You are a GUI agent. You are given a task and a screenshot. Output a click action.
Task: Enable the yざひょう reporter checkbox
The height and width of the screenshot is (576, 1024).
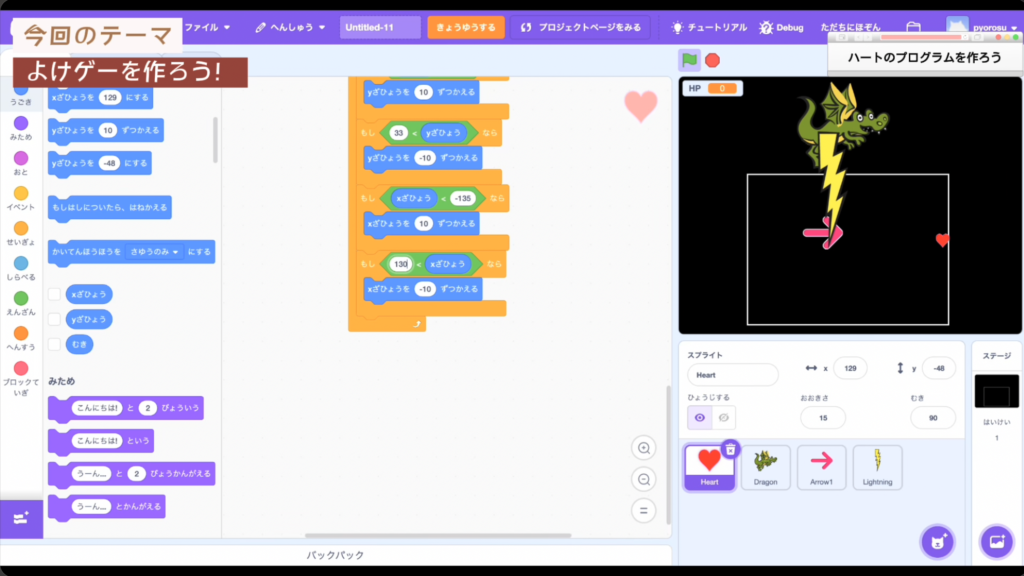click(x=55, y=319)
